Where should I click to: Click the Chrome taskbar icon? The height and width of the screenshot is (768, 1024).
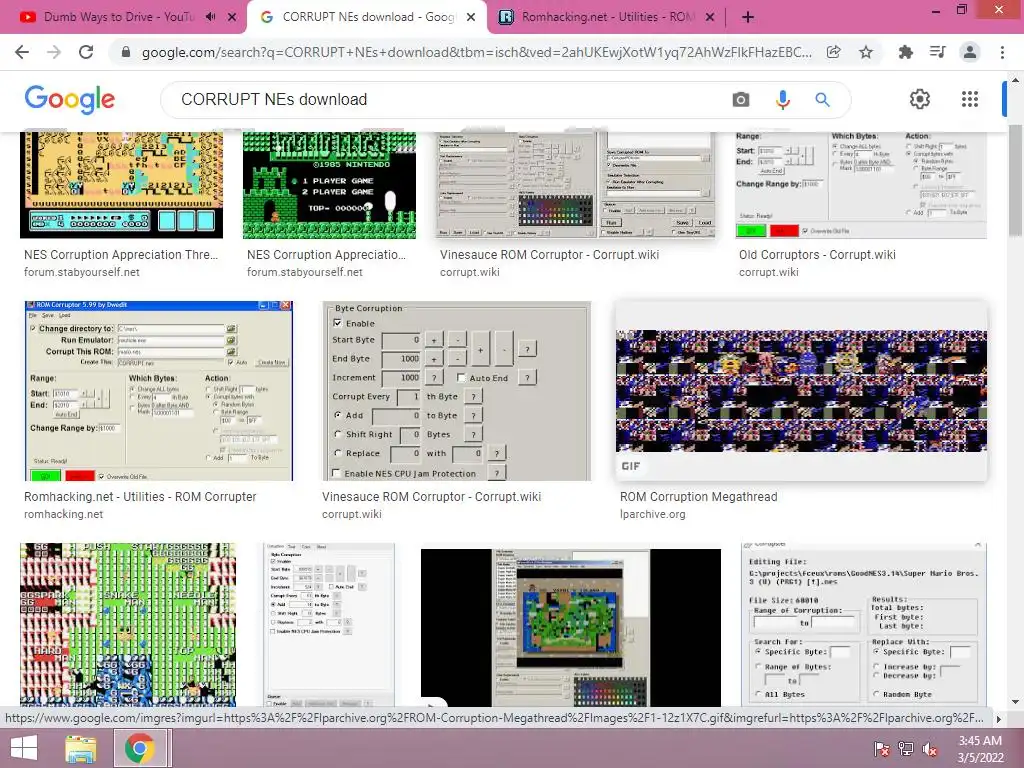(140, 748)
